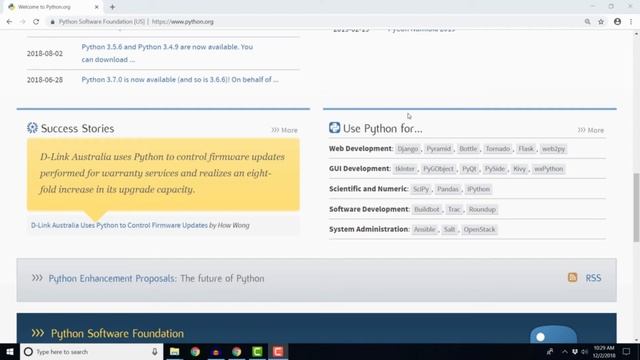640x360 pixels.
Task: Click the SciPy tag
Action: pos(420,189)
